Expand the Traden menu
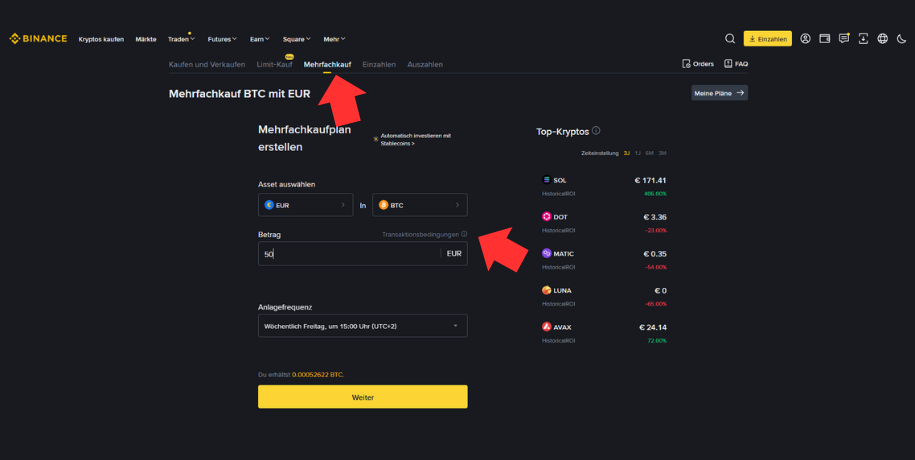 (181, 39)
